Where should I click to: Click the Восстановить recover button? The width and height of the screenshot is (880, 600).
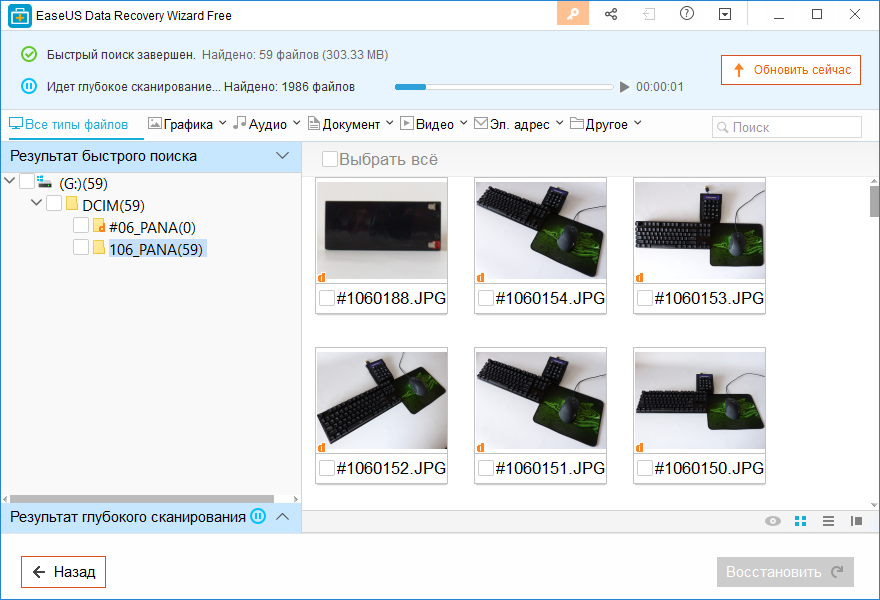785,572
